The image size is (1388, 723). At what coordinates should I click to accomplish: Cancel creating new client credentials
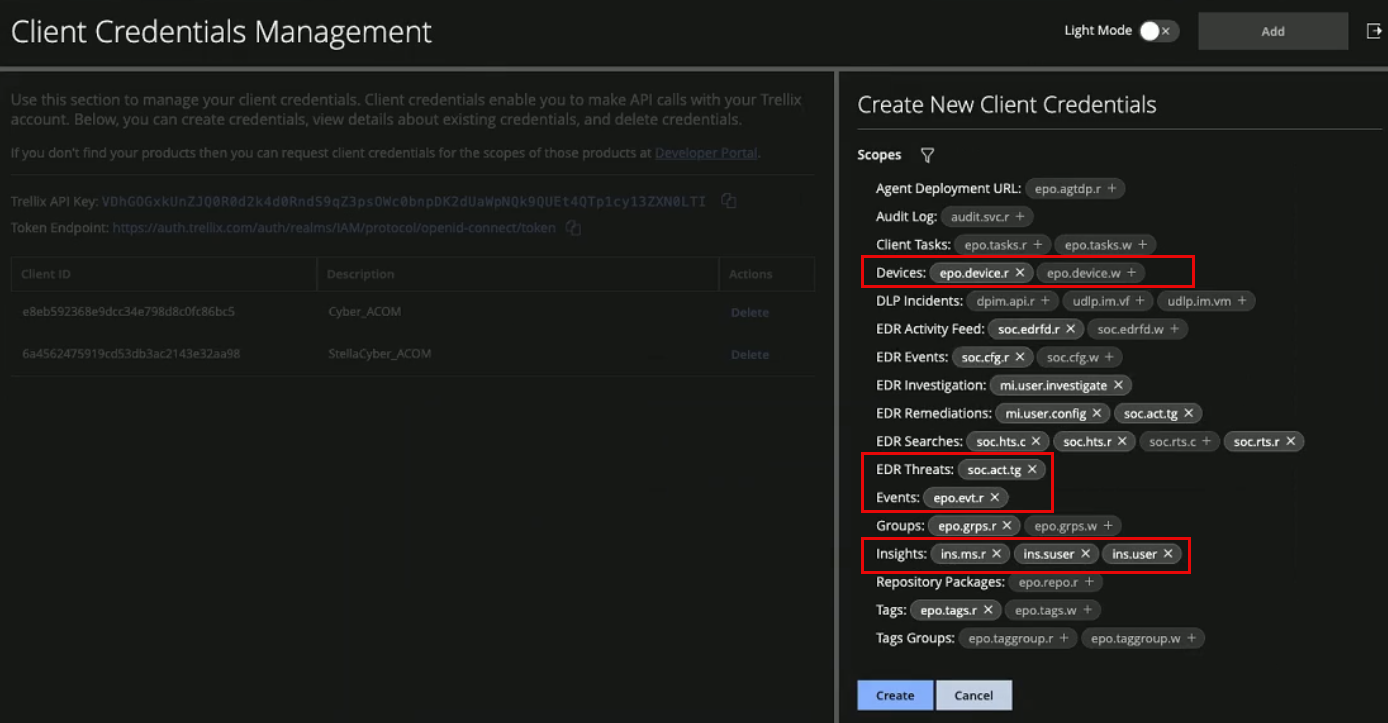click(x=973, y=695)
